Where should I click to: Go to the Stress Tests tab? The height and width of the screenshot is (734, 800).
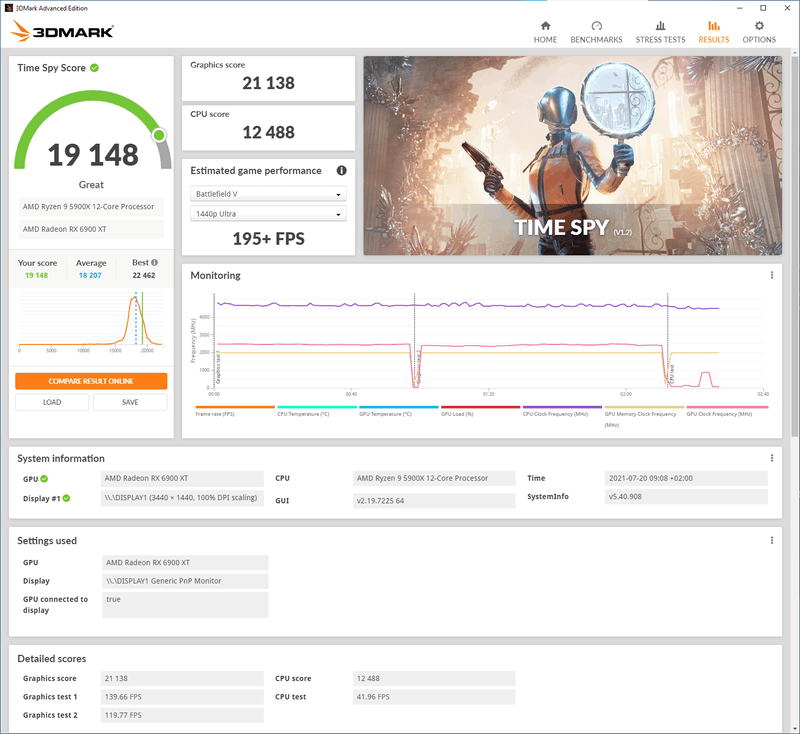[660, 32]
